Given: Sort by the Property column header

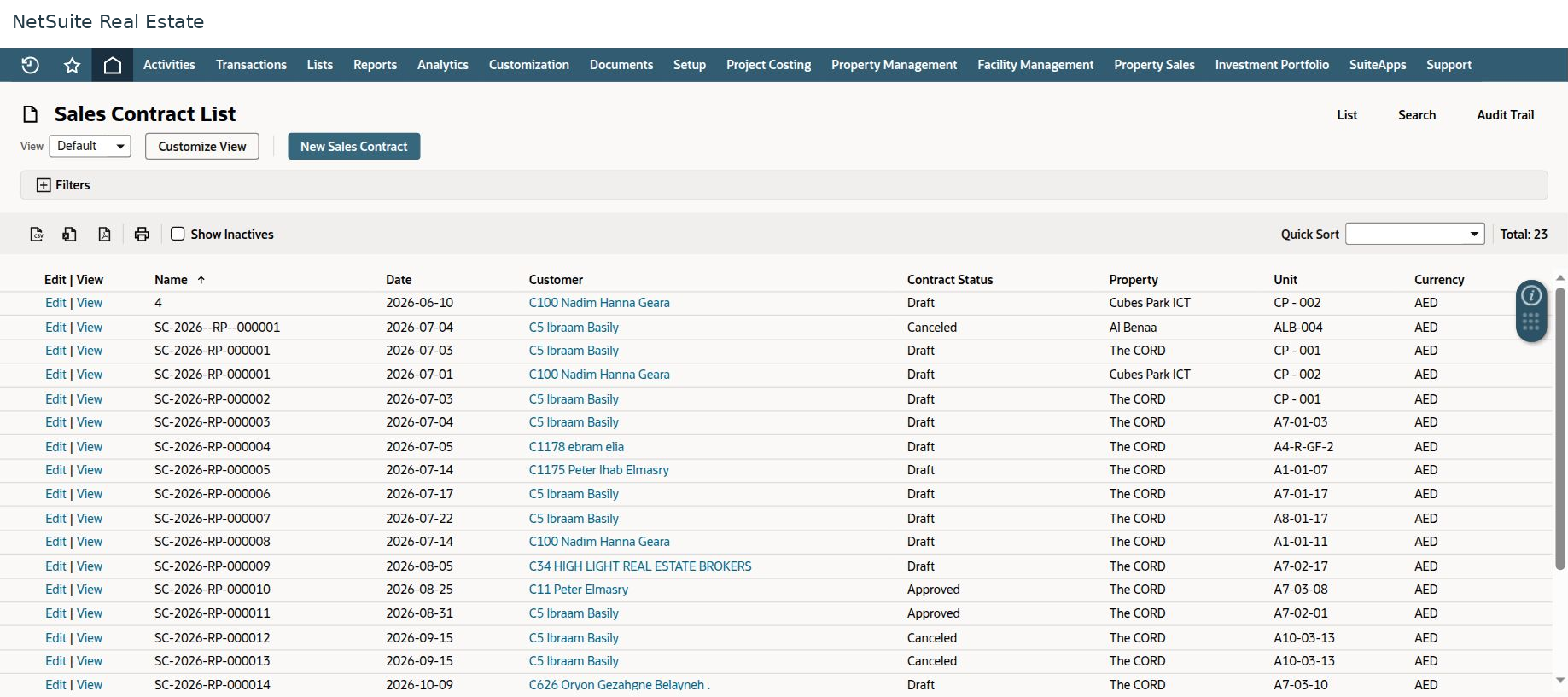Looking at the screenshot, I should pyautogui.click(x=1134, y=280).
